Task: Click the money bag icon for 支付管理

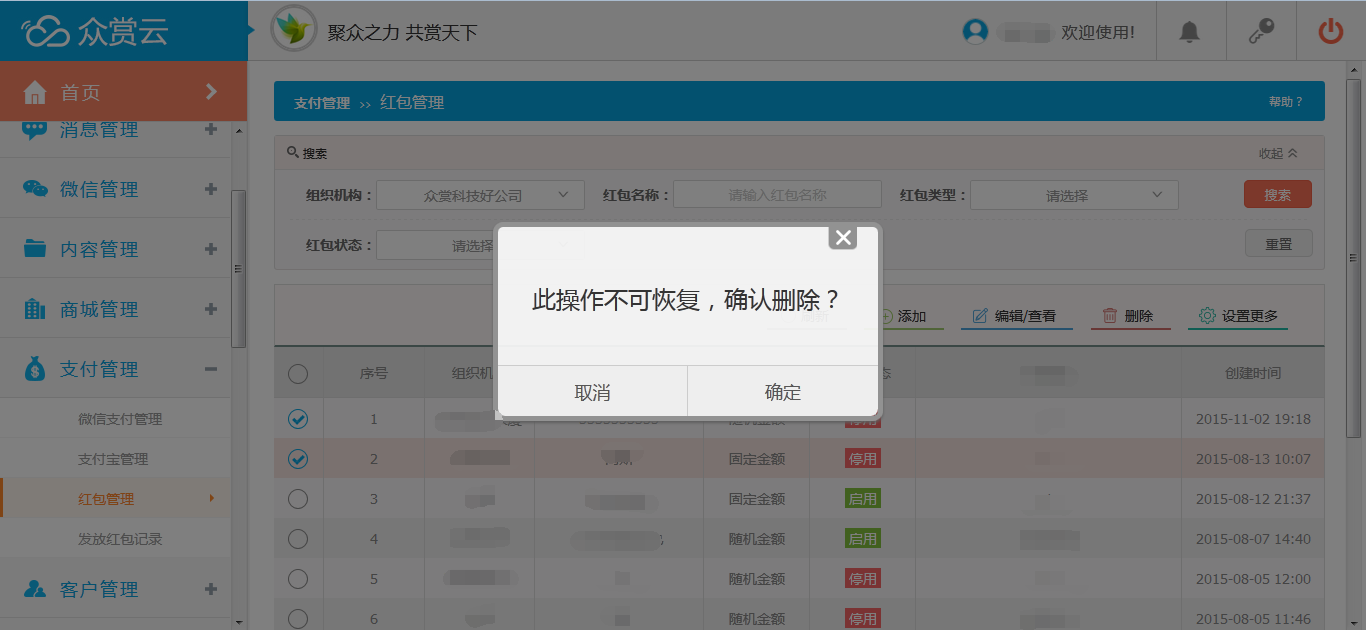Action: click(35, 369)
